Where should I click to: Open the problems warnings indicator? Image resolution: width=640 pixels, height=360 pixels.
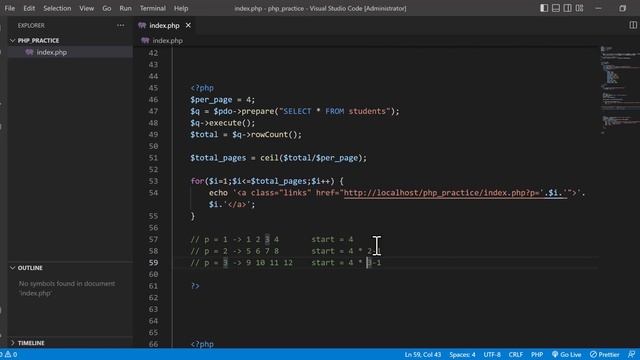click(x=9, y=354)
